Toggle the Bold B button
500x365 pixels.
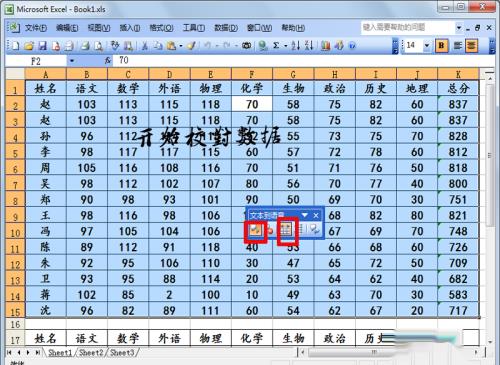pos(441,45)
